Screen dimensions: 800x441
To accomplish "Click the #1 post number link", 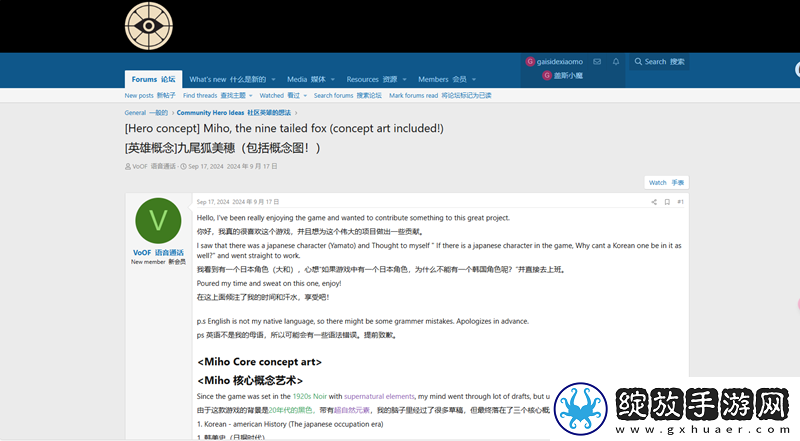I will 681,202.
